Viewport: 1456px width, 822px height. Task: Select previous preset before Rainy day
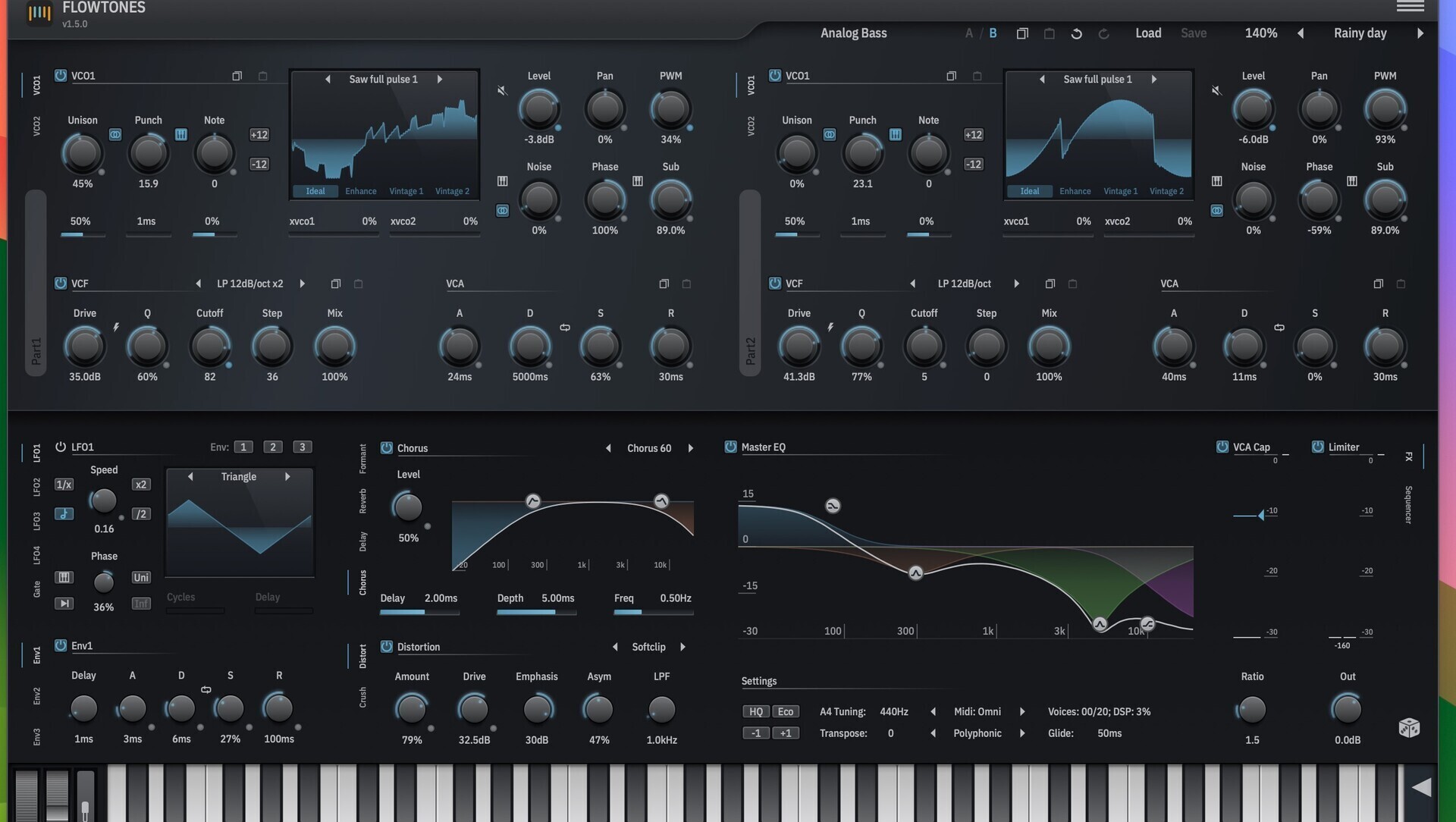pyautogui.click(x=1301, y=33)
